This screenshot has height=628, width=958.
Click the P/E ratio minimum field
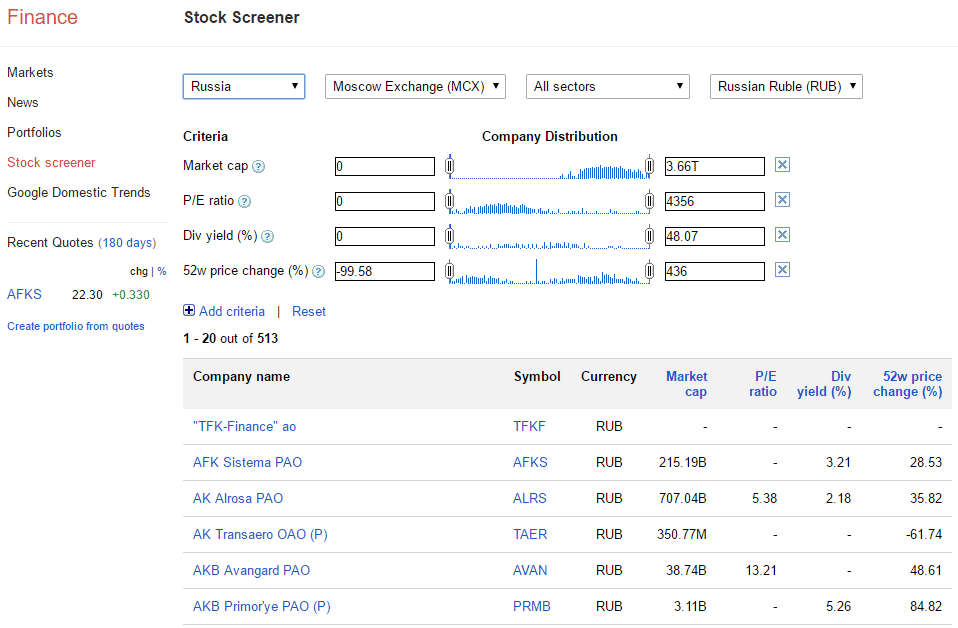(385, 201)
